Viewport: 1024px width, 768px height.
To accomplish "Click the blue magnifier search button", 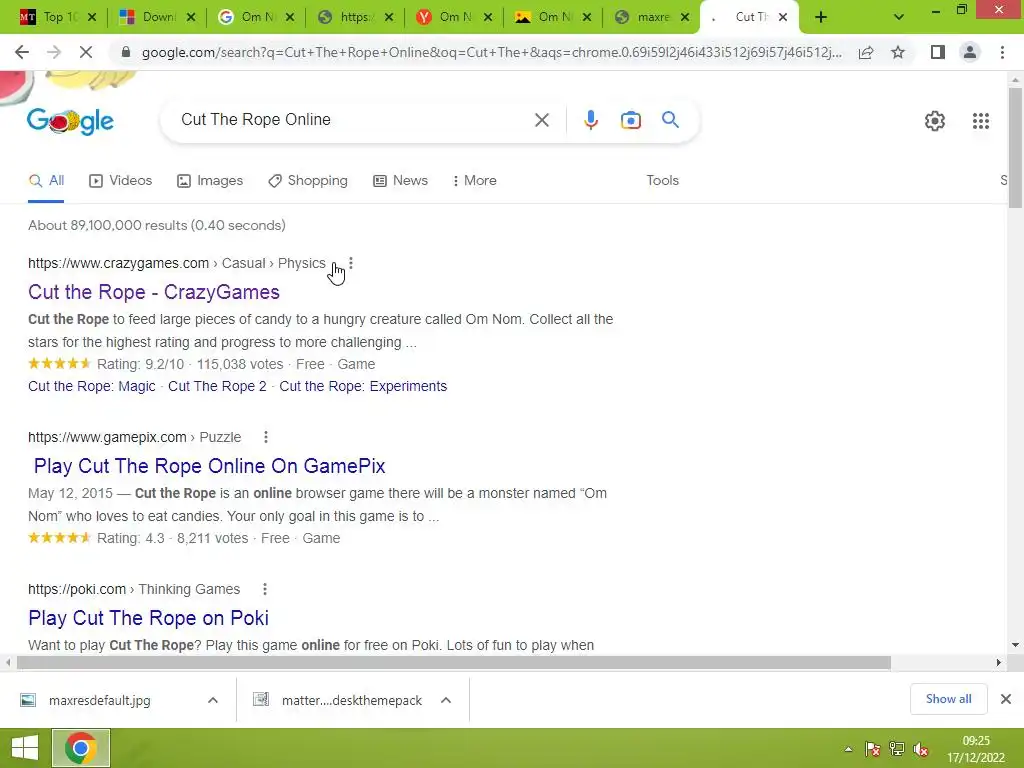I will (670, 120).
